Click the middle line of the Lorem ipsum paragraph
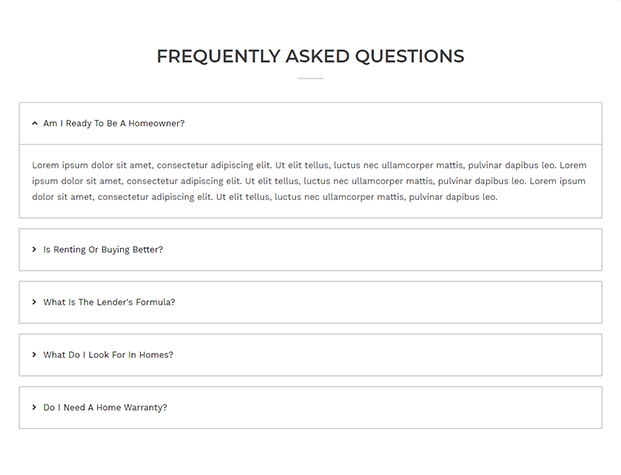621x475 pixels. (309, 181)
